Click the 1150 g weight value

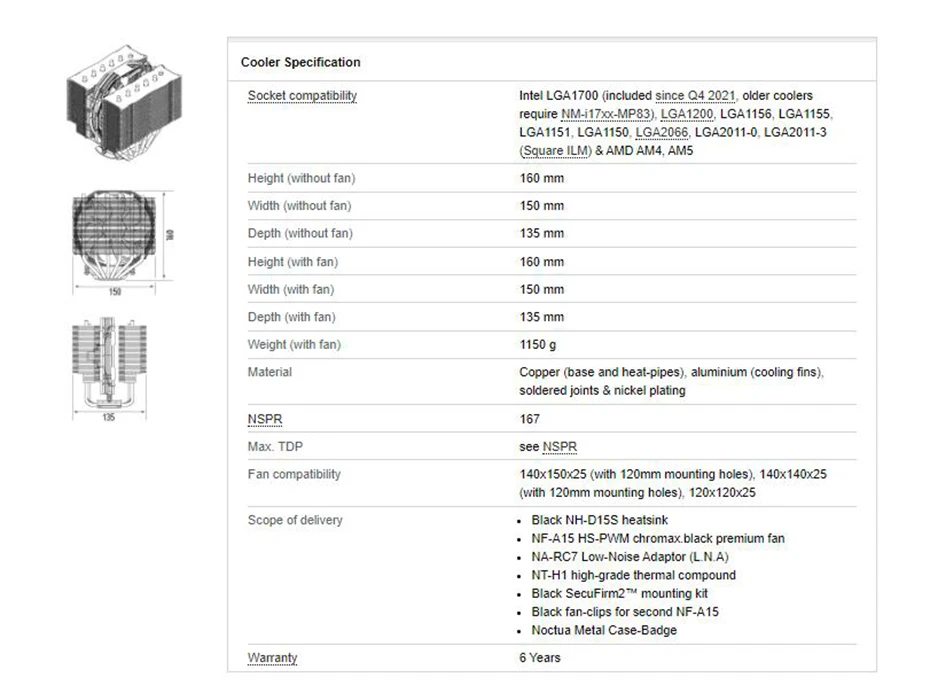537,345
